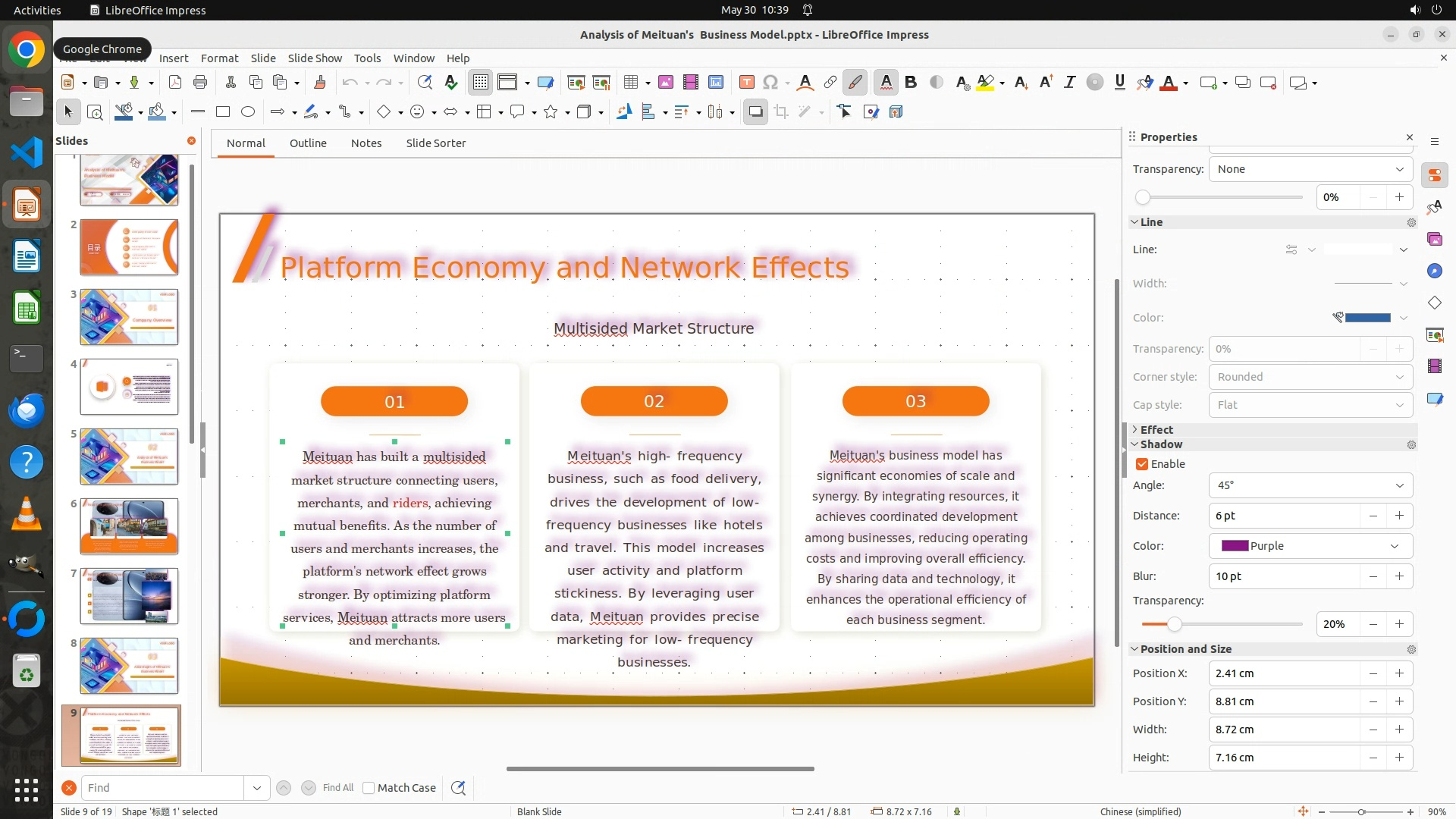Click the Crop Image tool icon
The image size is (1456, 819).
[781, 112]
